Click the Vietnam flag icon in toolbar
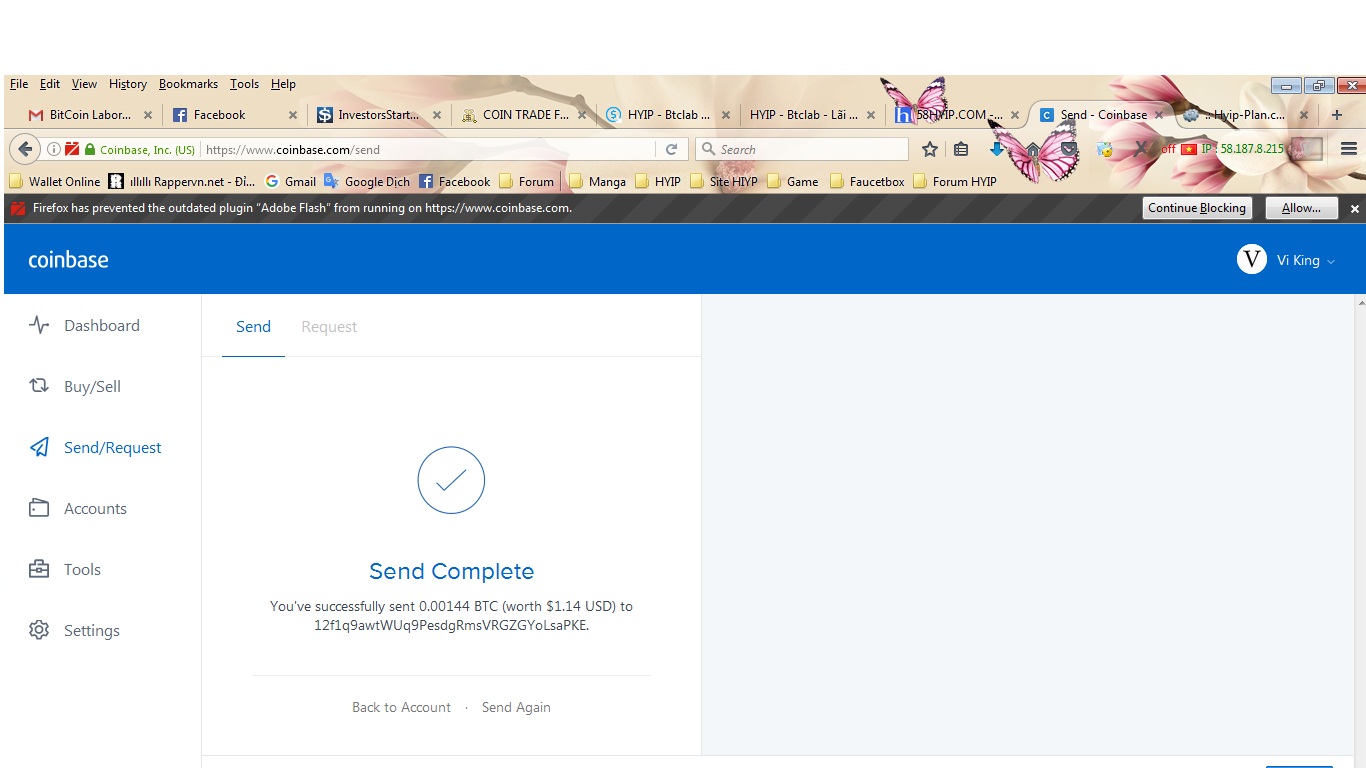1366x768 pixels. click(x=1189, y=149)
